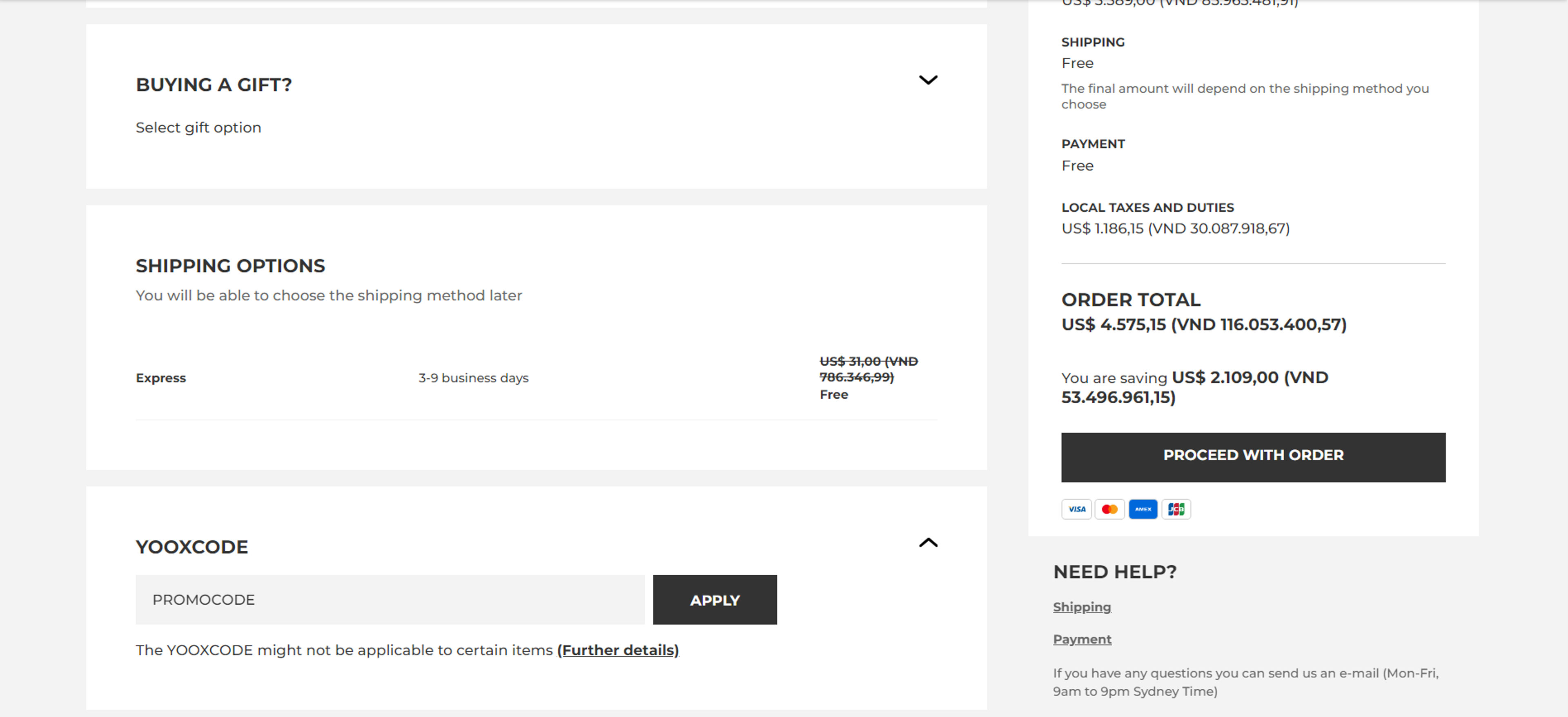Viewport: 1568px width, 717px height.
Task: Click the SHIPPING label in order summary
Action: (1093, 42)
